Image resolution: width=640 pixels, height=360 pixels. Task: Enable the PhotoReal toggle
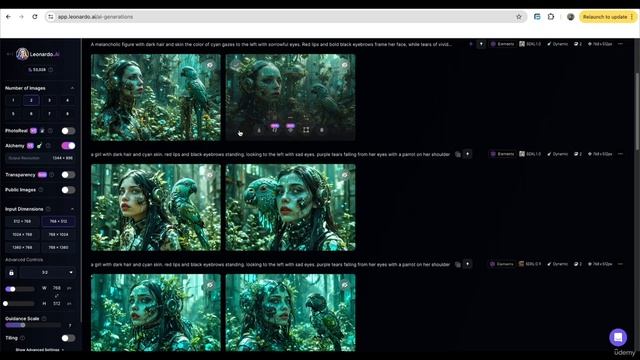[x=68, y=131]
